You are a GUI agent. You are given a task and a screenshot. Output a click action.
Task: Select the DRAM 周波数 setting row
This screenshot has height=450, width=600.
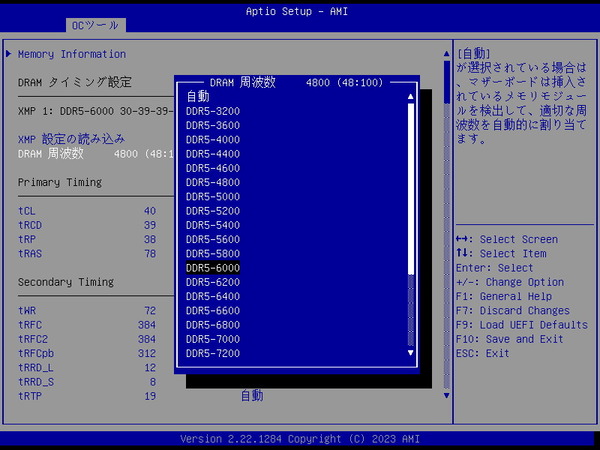pyautogui.click(x=96, y=154)
